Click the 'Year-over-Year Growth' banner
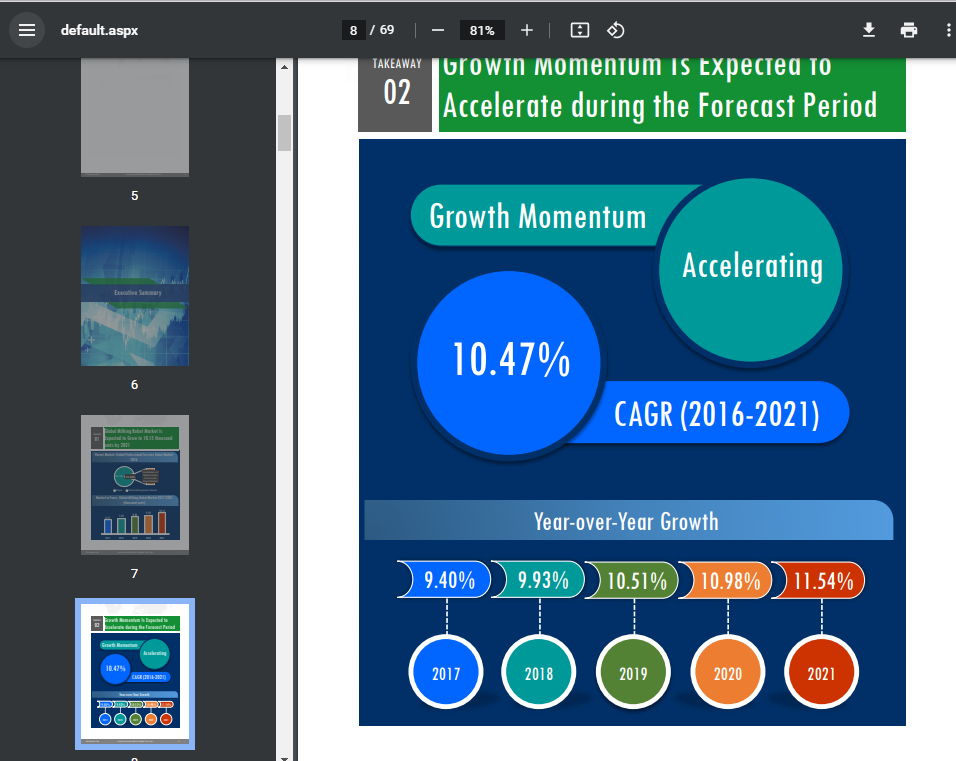This screenshot has width=956, height=761. click(629, 520)
